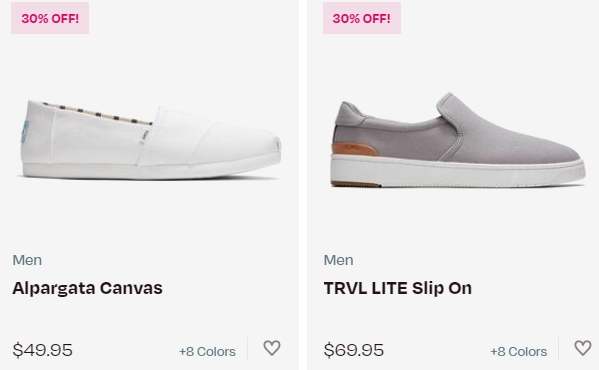The image size is (599, 370).
Task: Add TRVL LITE Slip On to wishlist heart
Action: (x=583, y=348)
